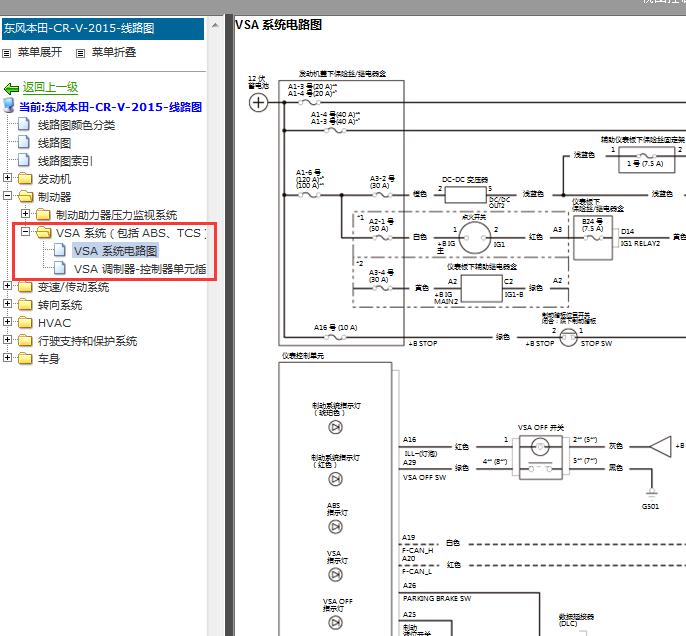Click the page icon beside VSA 调制器-控制器单元
Image resolution: width=686 pixels, height=636 pixels.
coord(60,268)
